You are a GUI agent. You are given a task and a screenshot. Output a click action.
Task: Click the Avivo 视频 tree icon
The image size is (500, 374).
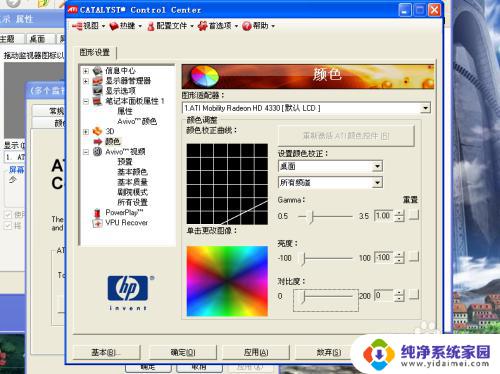pyautogui.click(x=97, y=152)
